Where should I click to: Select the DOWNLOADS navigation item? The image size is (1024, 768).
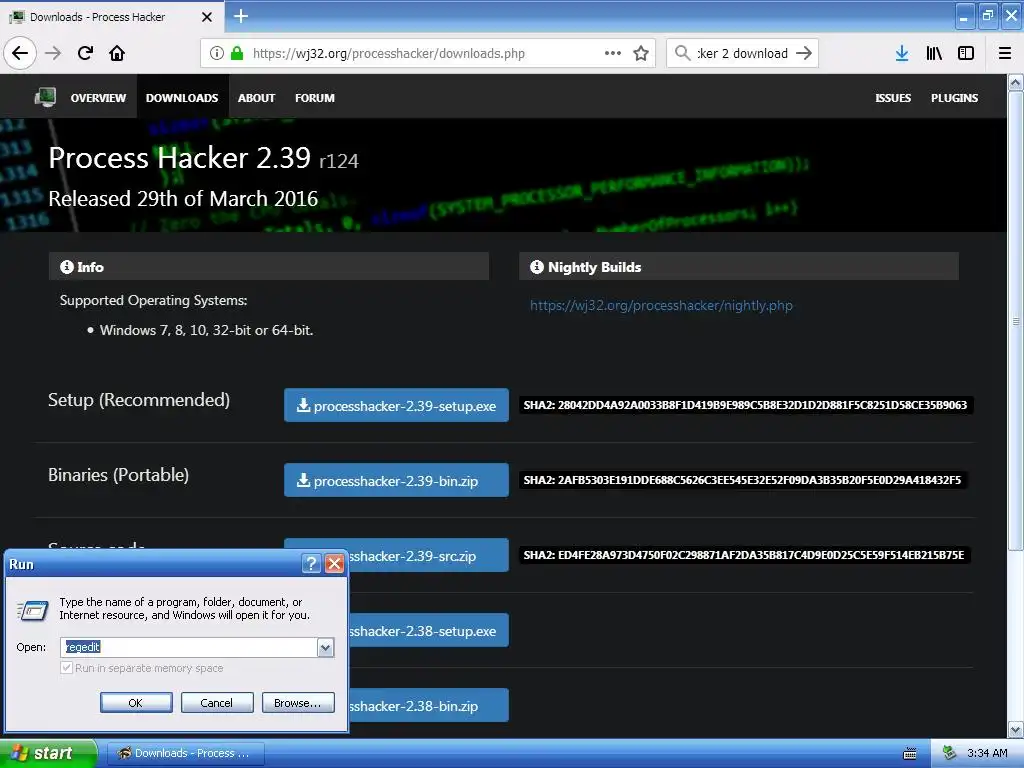182,98
